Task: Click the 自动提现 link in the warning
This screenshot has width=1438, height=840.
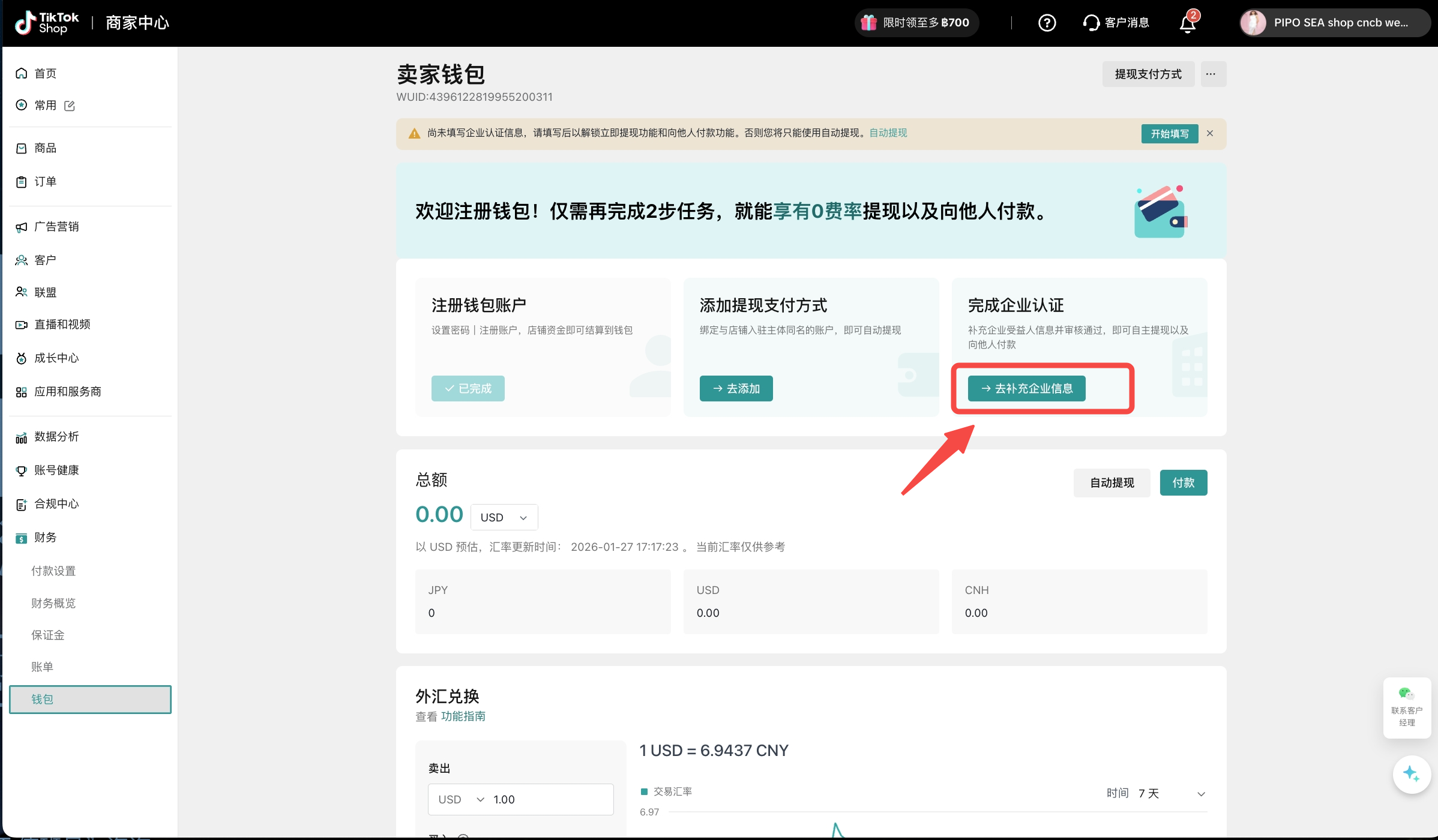Action: [x=888, y=133]
